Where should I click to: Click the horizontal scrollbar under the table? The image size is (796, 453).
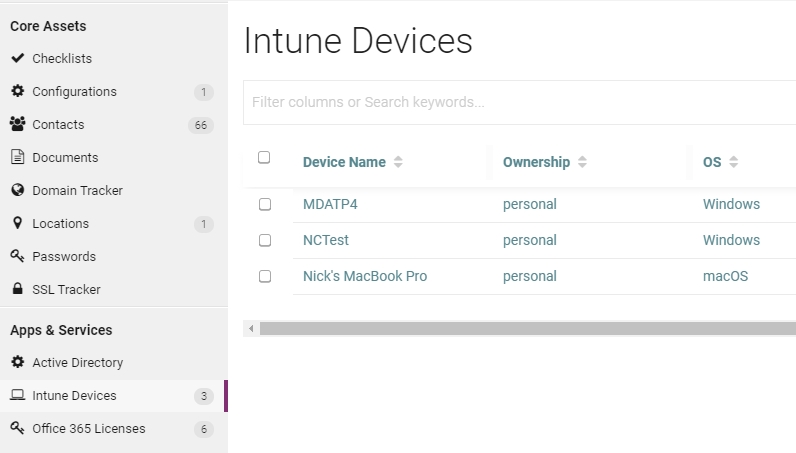tap(520, 328)
